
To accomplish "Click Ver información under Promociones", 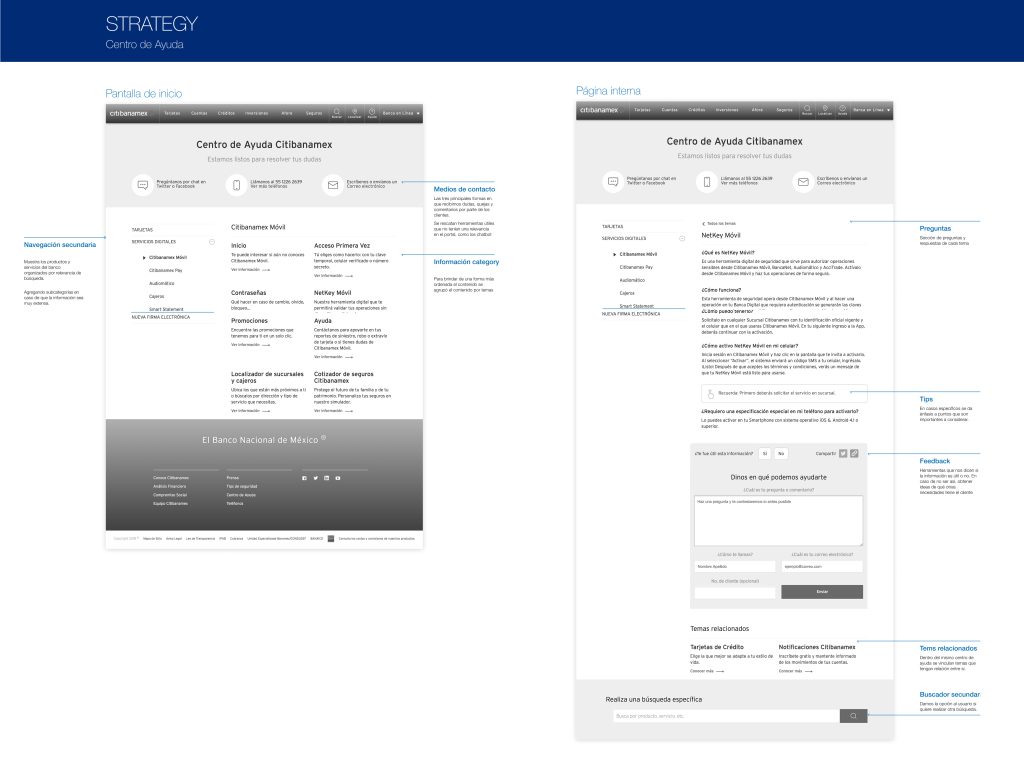I will click(250, 345).
